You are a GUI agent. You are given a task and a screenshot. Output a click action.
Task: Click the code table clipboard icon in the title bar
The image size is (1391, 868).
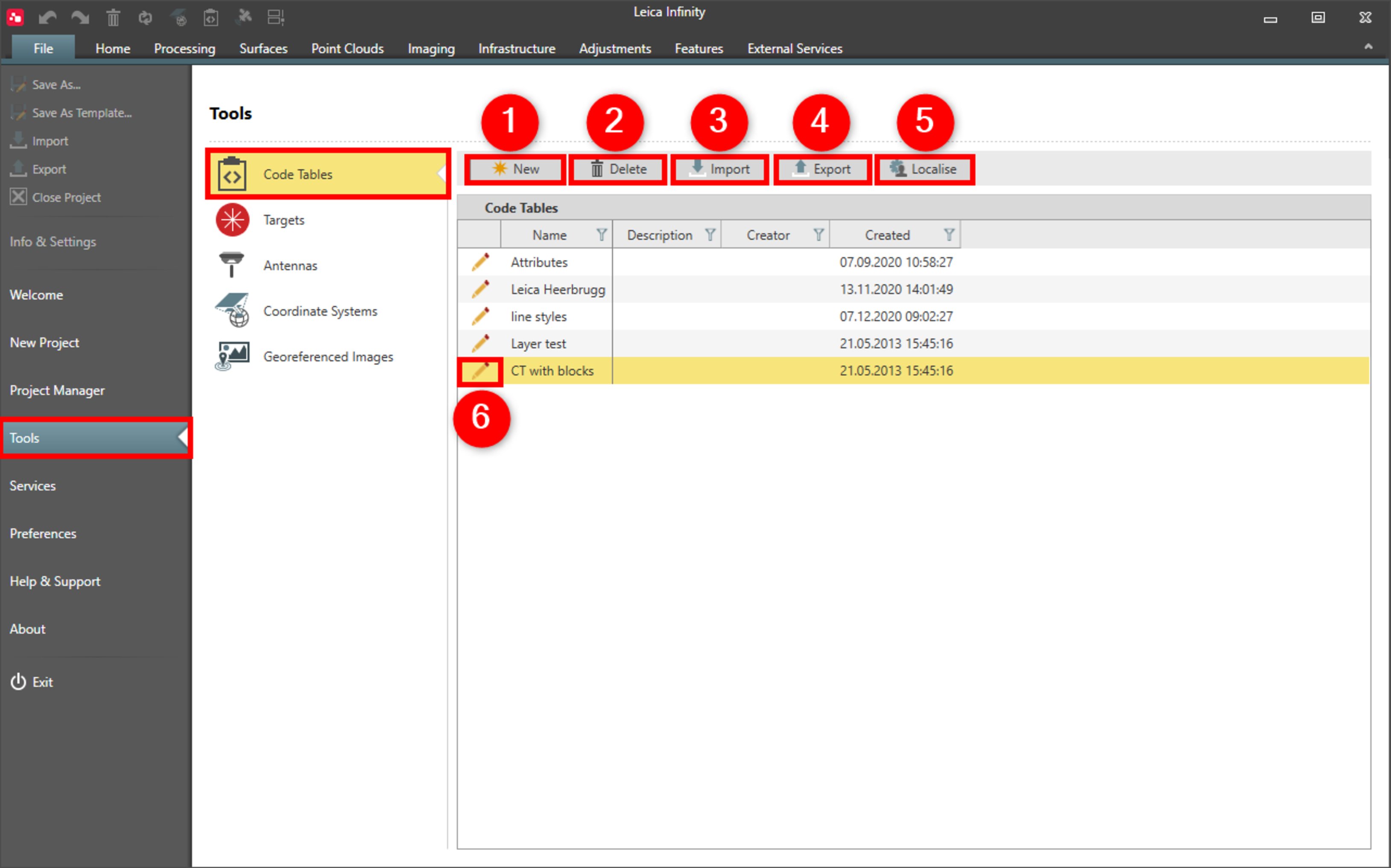[x=210, y=18]
